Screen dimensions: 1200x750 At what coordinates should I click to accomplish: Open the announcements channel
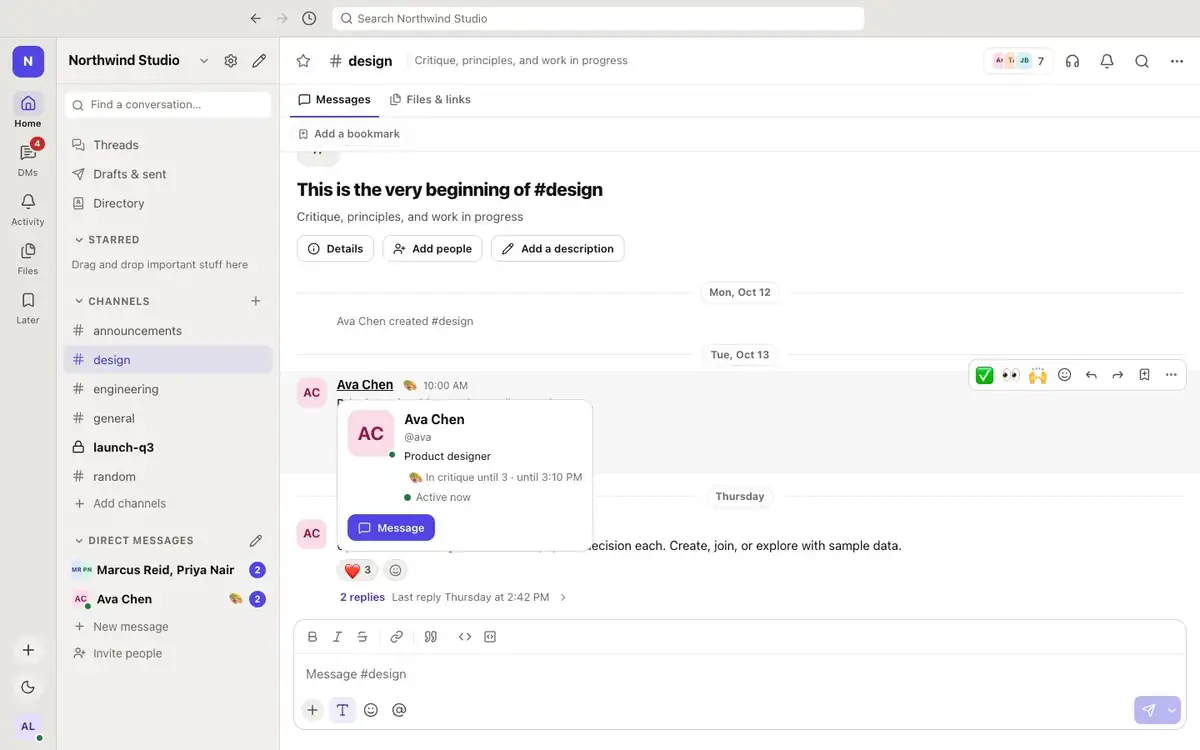(x=168, y=331)
